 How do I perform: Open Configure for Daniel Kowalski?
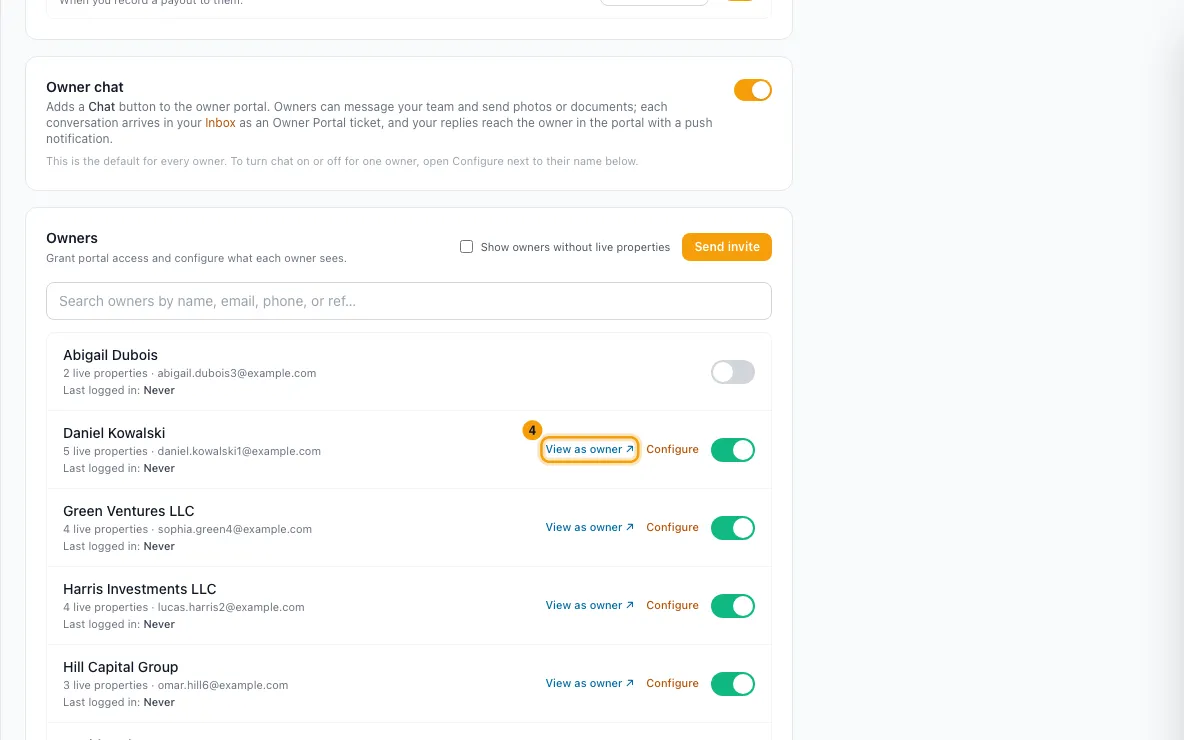click(x=672, y=449)
